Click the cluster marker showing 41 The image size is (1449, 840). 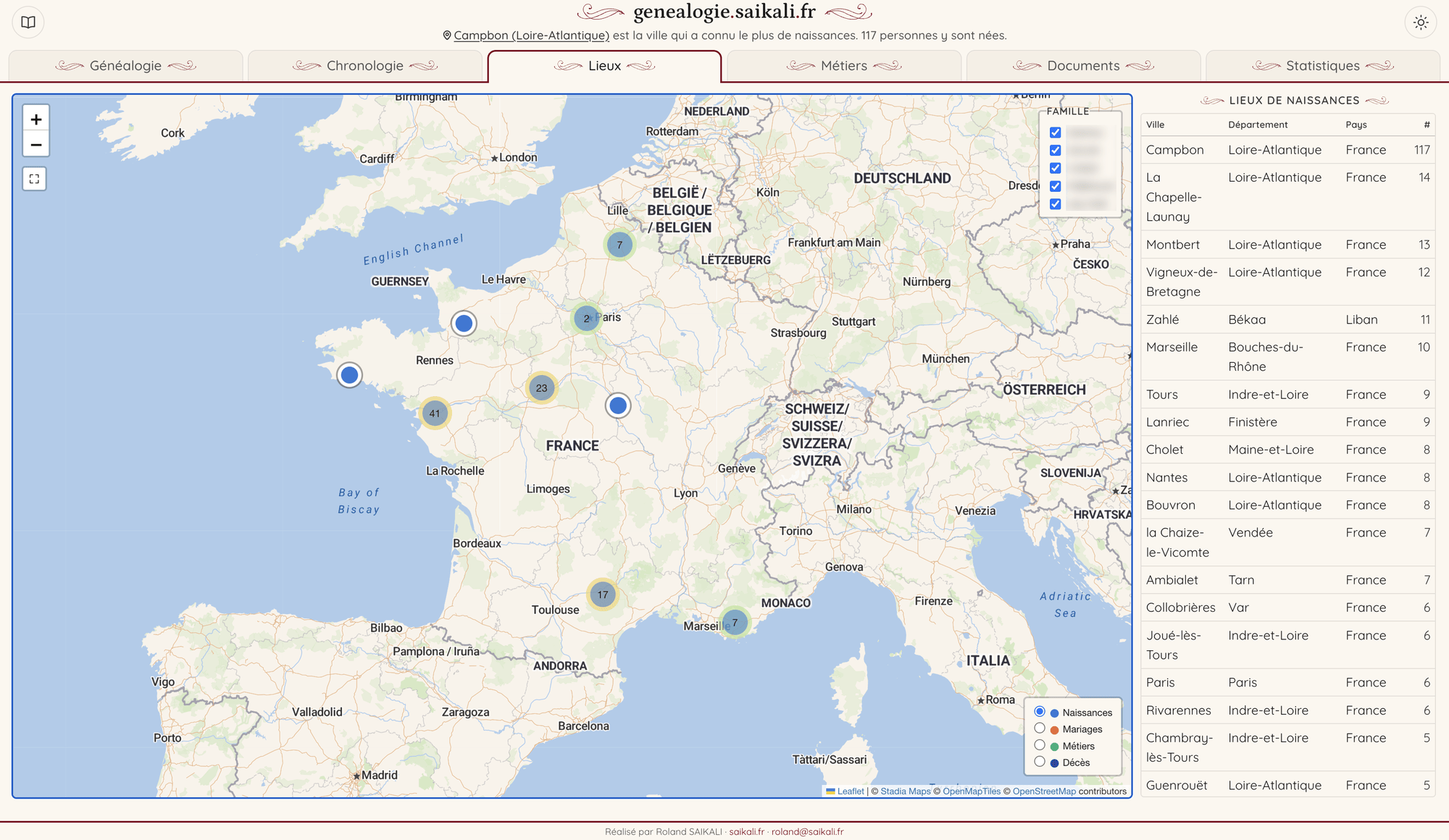tap(435, 413)
